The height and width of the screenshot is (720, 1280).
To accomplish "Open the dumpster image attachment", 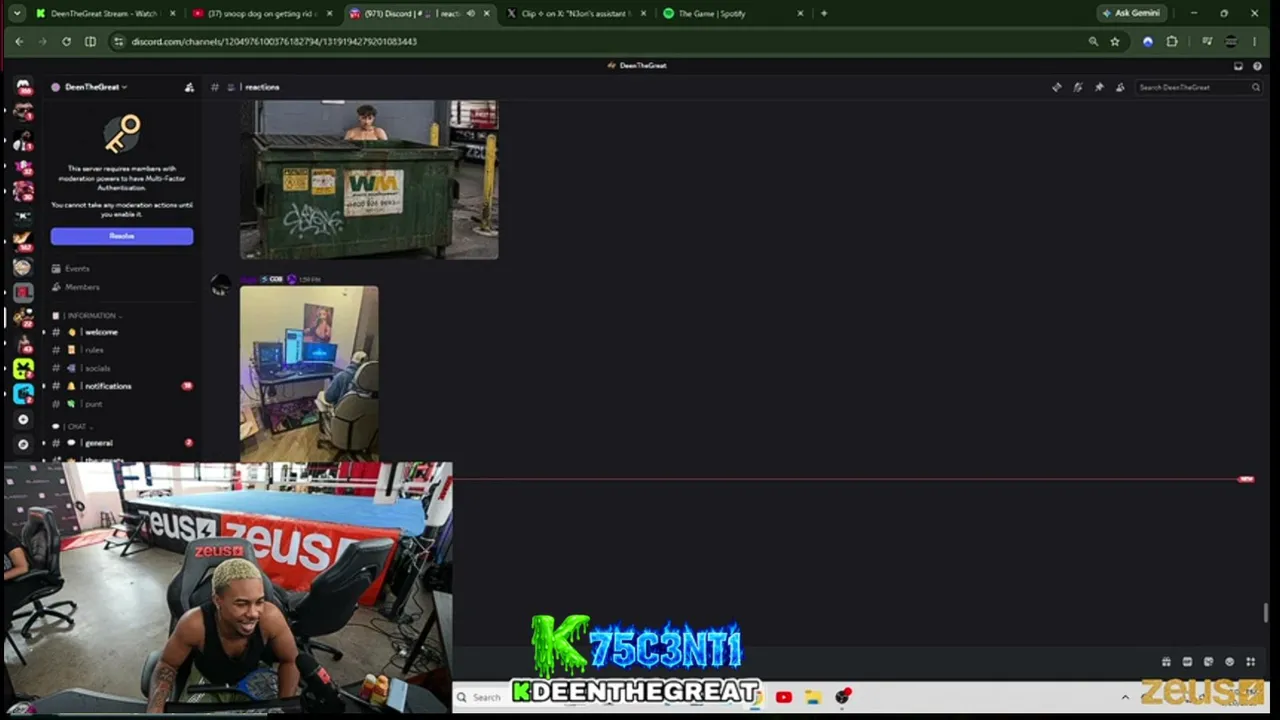I will tap(369, 180).
